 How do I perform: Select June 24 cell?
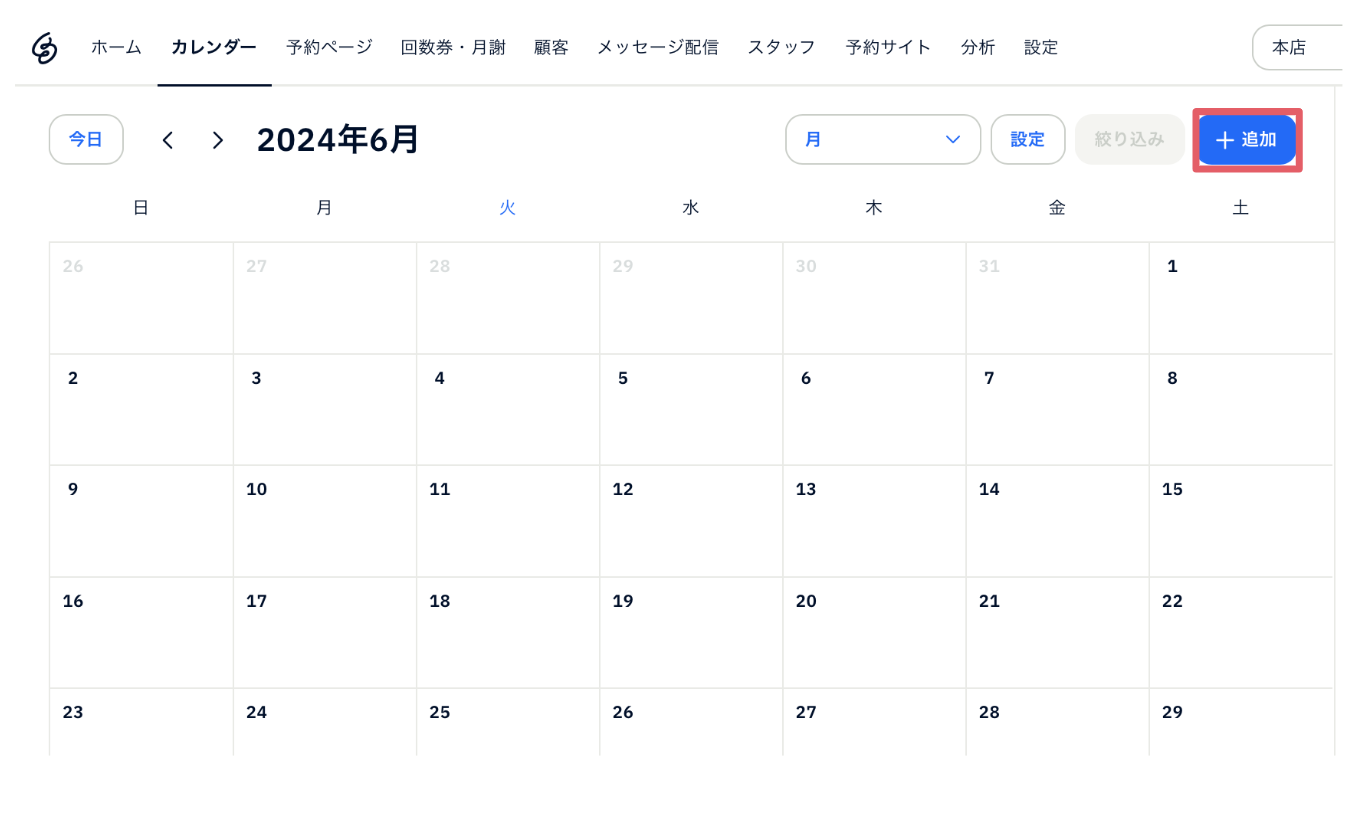pos(325,722)
